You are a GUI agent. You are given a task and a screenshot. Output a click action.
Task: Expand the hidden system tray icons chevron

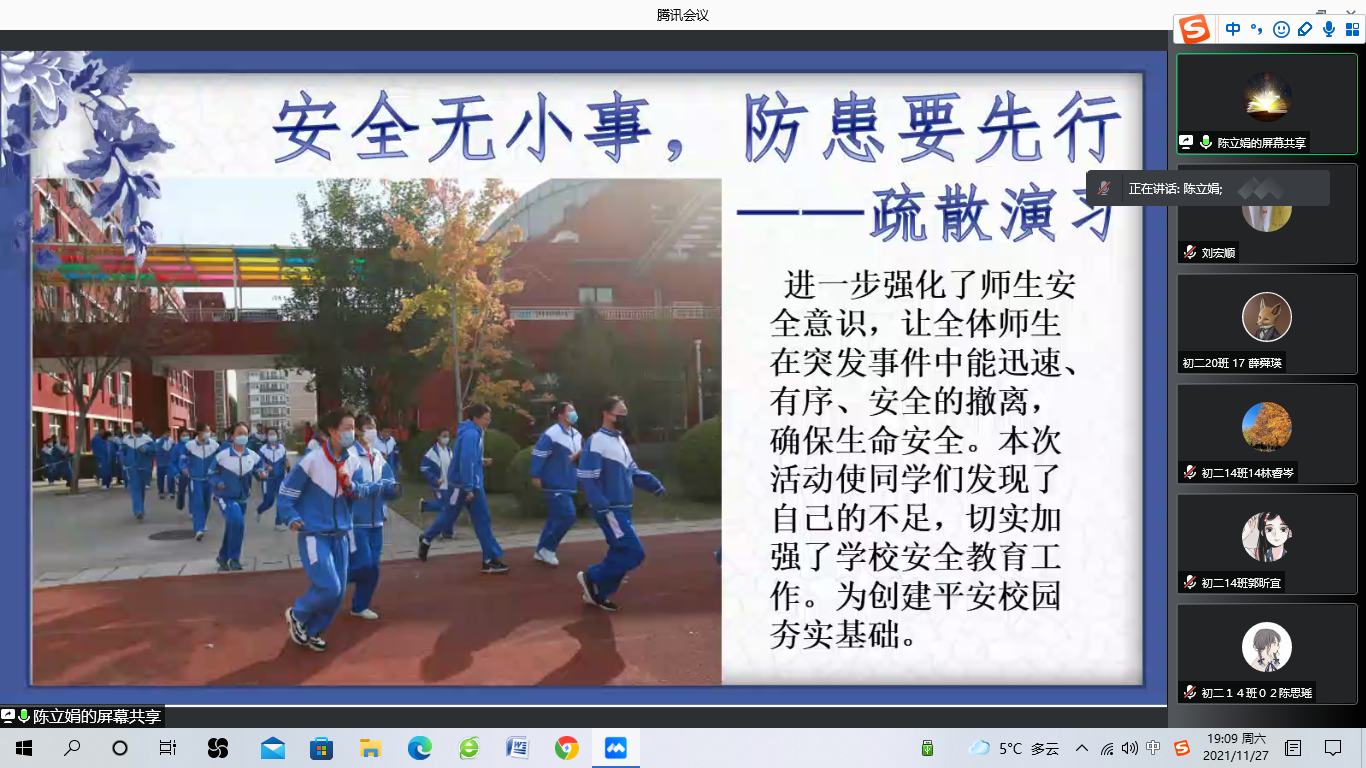1082,748
